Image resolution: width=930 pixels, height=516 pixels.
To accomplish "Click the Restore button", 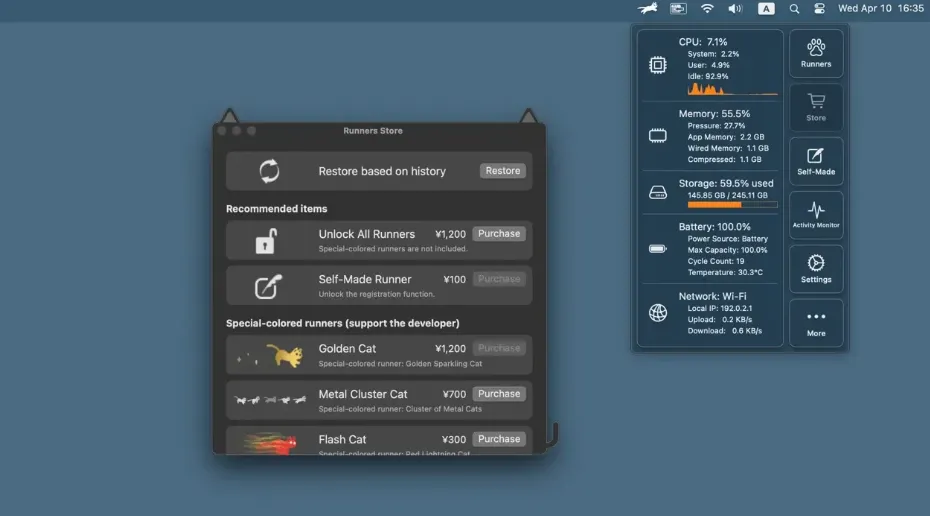I will click(502, 171).
